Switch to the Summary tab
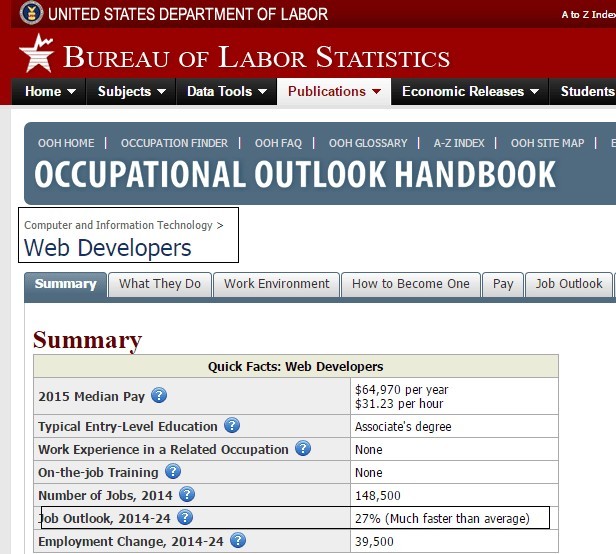616x554 pixels. [65, 284]
